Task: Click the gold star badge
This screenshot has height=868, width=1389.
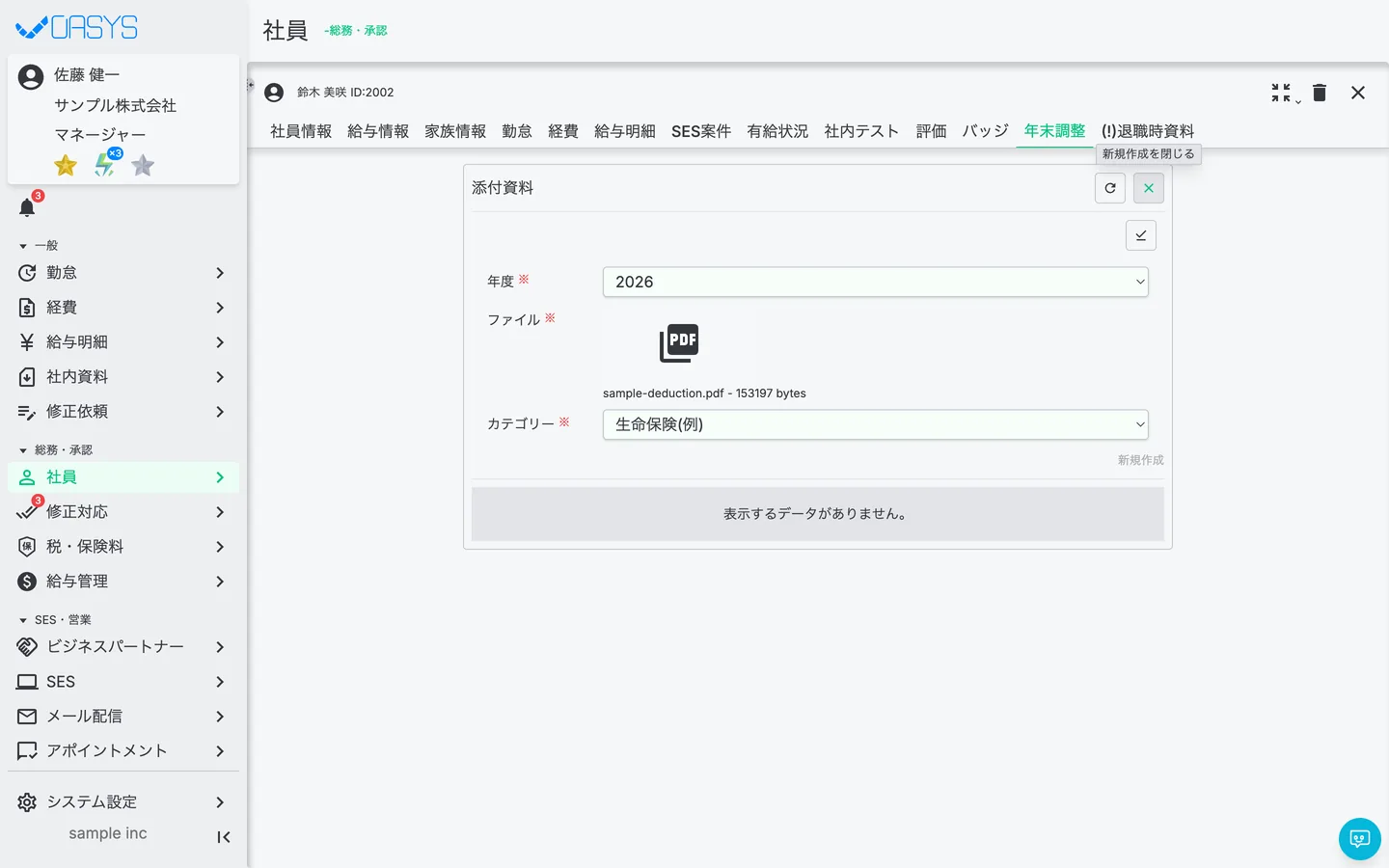Action: point(66,166)
